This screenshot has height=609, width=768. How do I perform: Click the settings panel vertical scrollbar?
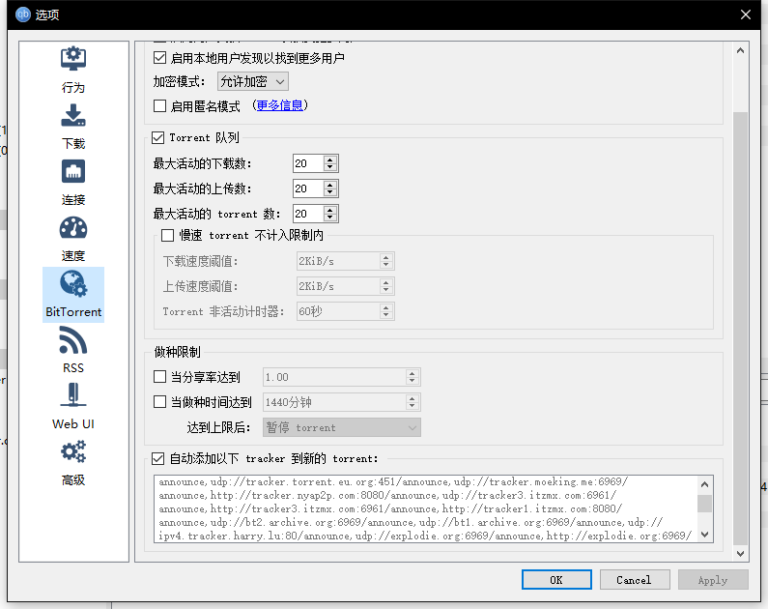[740, 300]
